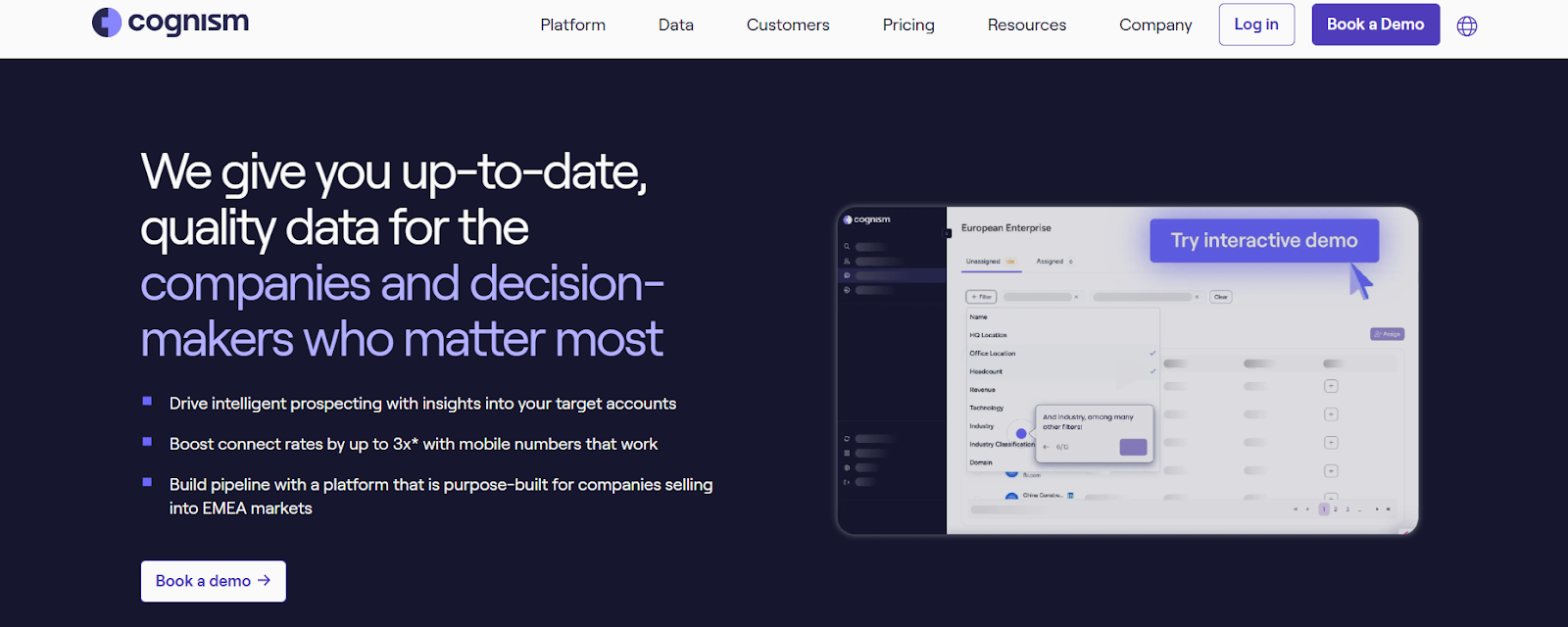Click the Cognism logo inside the demo preview
Image resolution: width=1568 pixels, height=627 pixels.
867,219
